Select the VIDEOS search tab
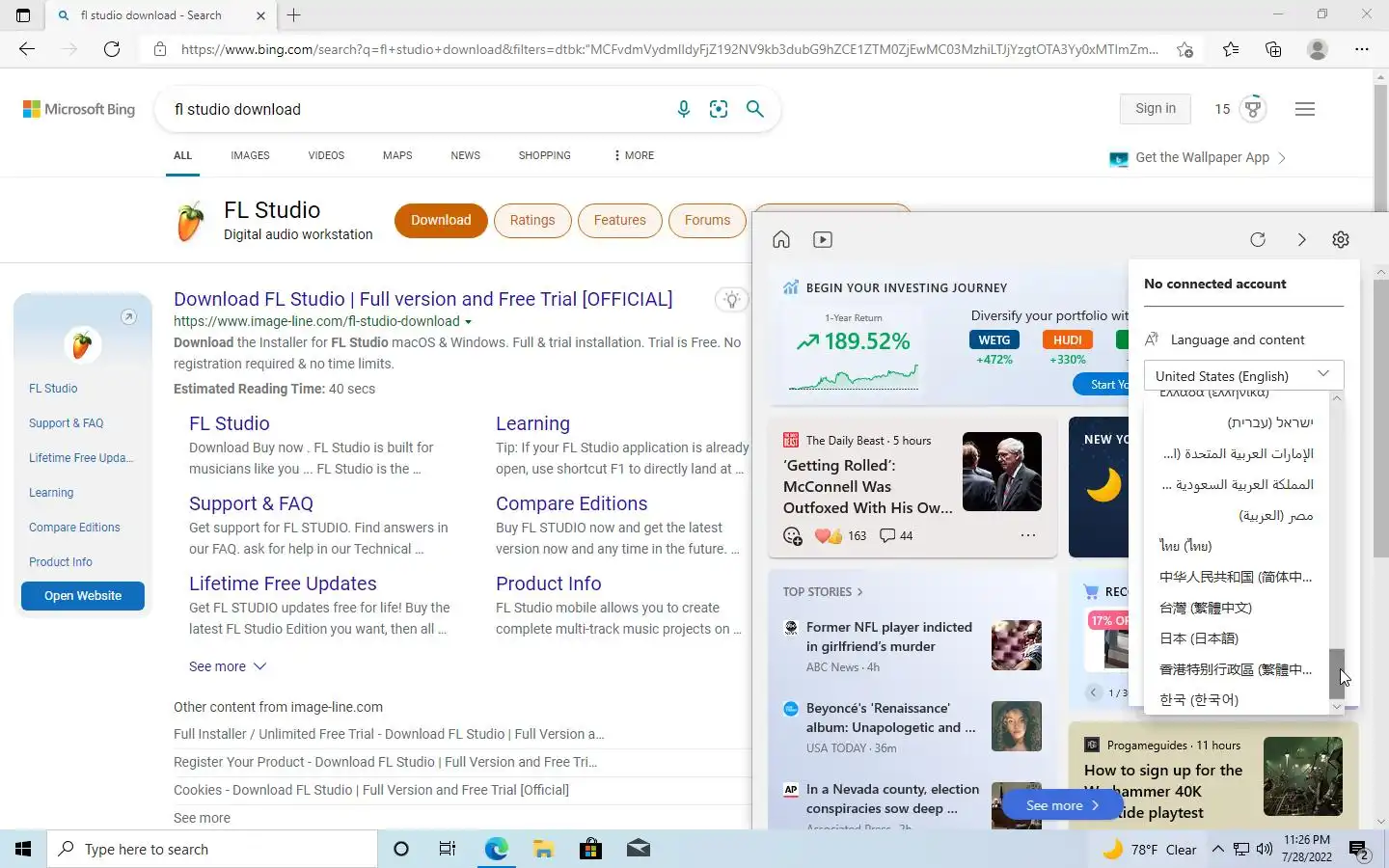Screen dimensions: 1389x868 click(326, 155)
